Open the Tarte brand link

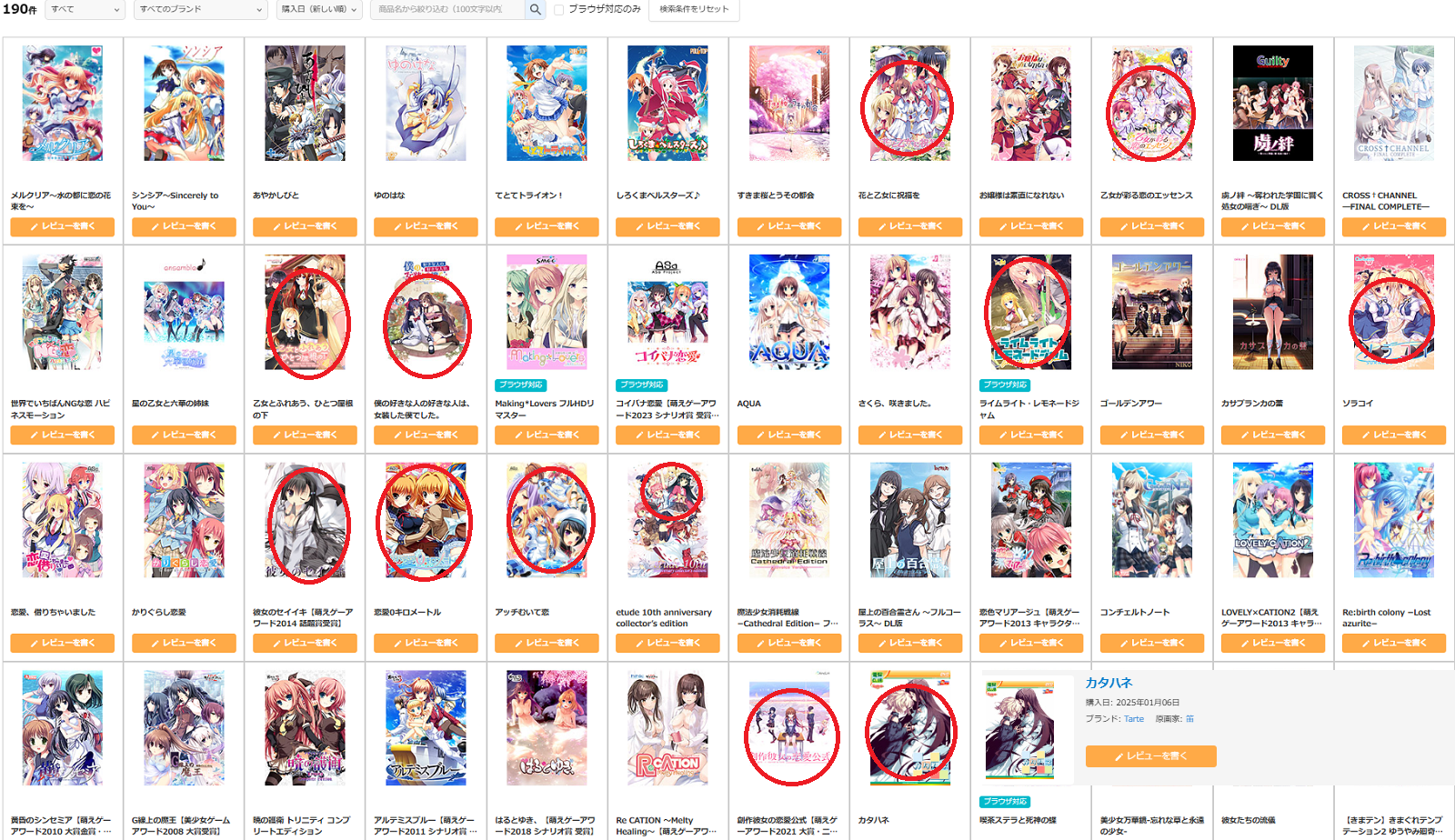1134,719
